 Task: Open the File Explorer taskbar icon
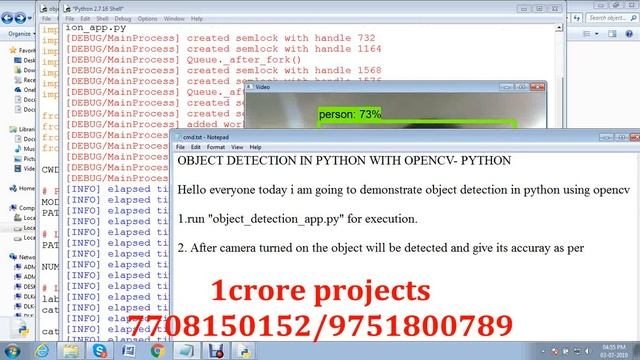[71, 351]
